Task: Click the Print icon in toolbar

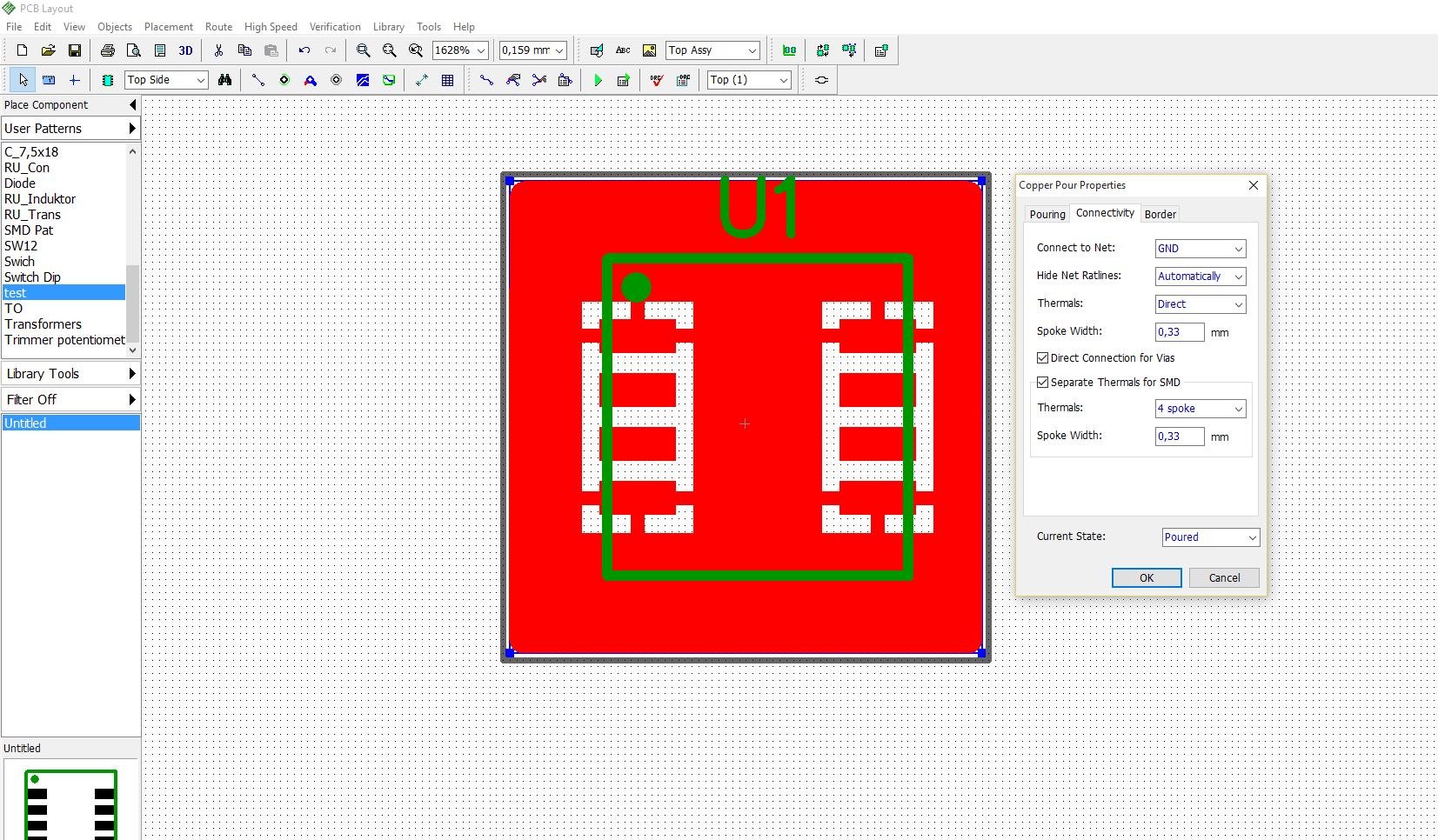Action: 108,50
